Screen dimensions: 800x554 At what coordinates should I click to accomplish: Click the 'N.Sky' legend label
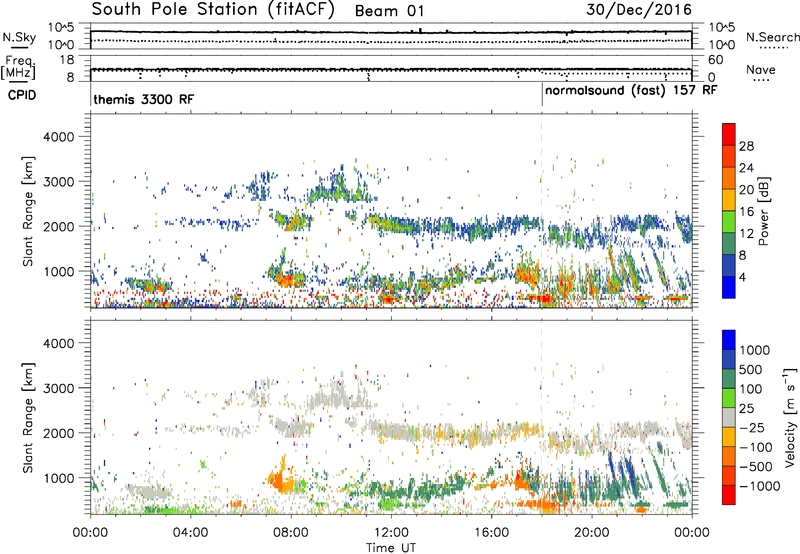coord(19,37)
